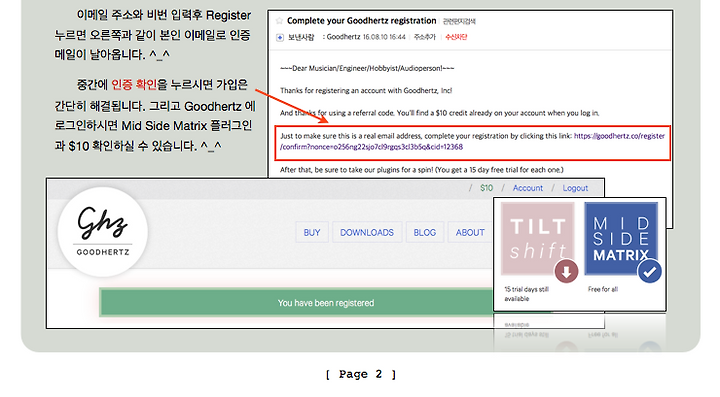Screen dimensions: 720x397
Task: Click the $10 credit link
Action: tap(486, 188)
